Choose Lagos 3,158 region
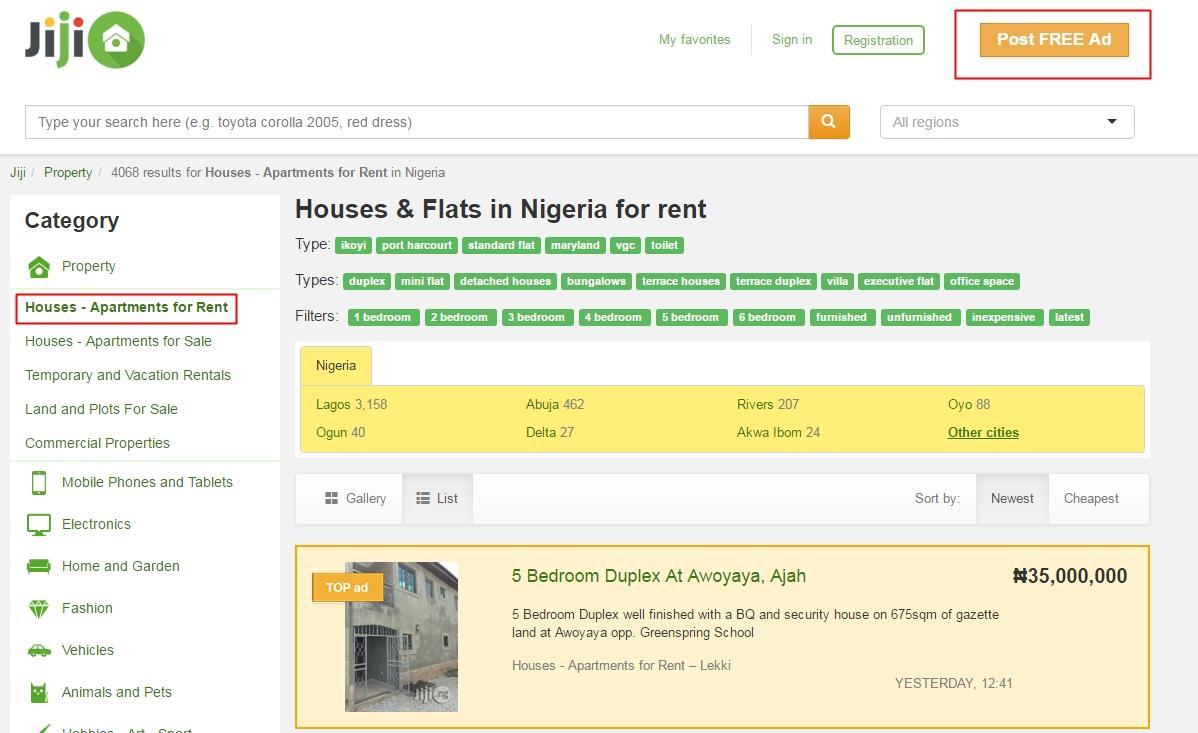The image size is (1198, 733). 351,404
